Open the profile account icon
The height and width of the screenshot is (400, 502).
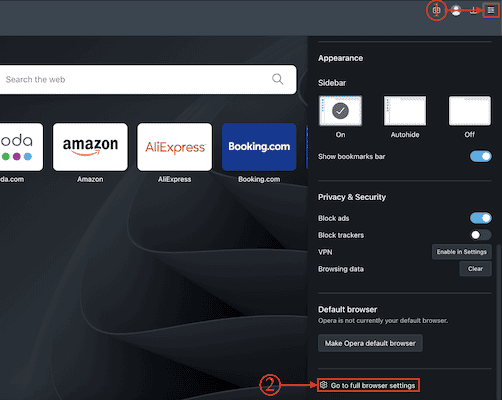click(456, 10)
